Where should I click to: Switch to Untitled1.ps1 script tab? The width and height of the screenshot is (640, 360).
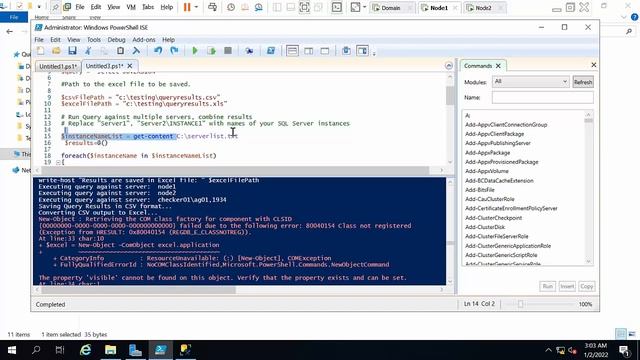tap(58, 66)
